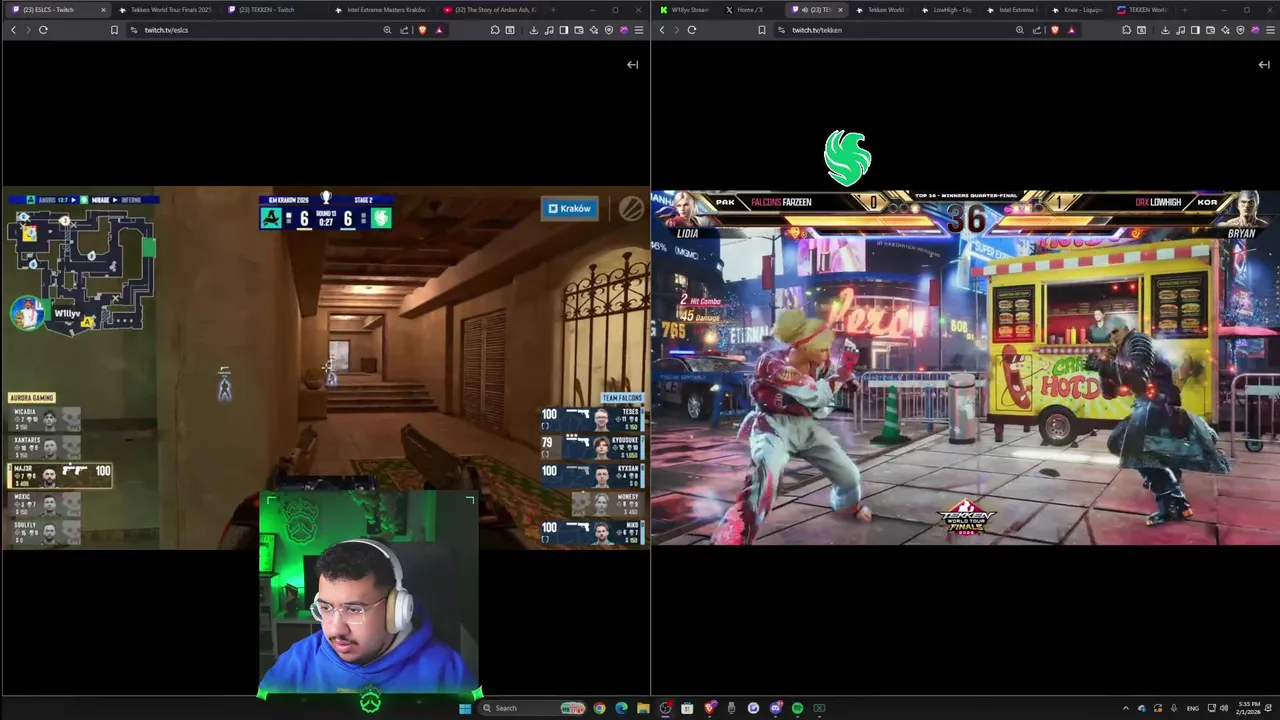The height and width of the screenshot is (720, 1280).
Task: Switch the ENG input language indicator
Action: (x=1192, y=708)
